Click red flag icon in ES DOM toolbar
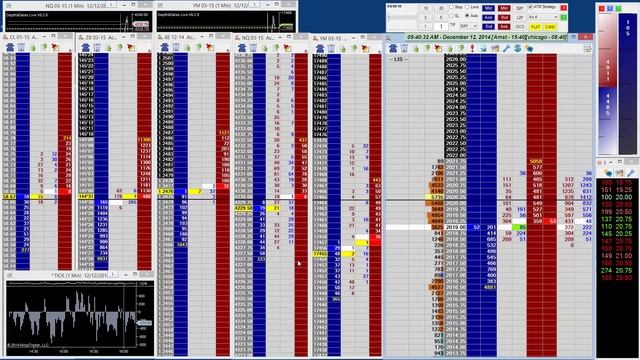This screenshot has width=640, height=360. [x=438, y=49]
